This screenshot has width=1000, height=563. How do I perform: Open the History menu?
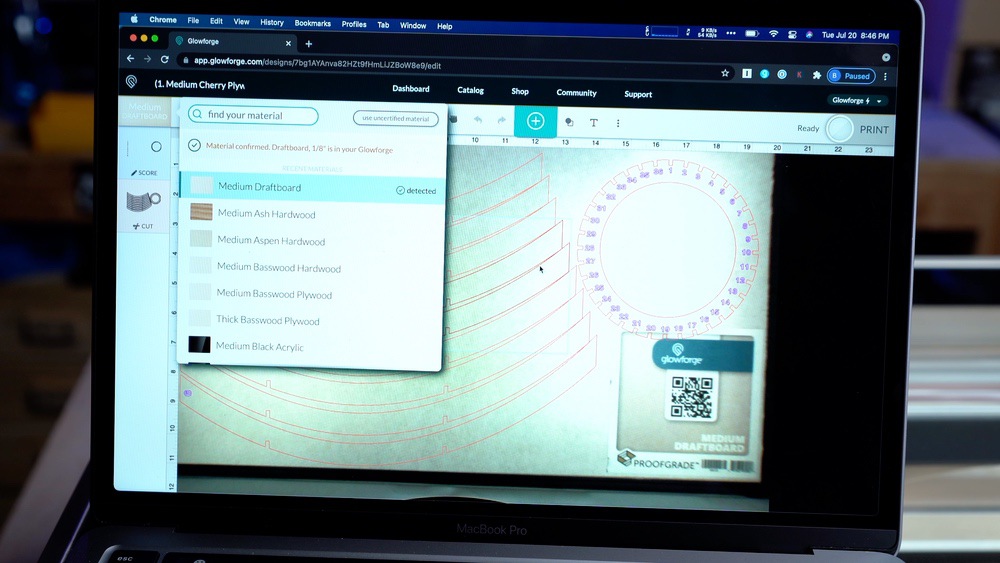[272, 22]
